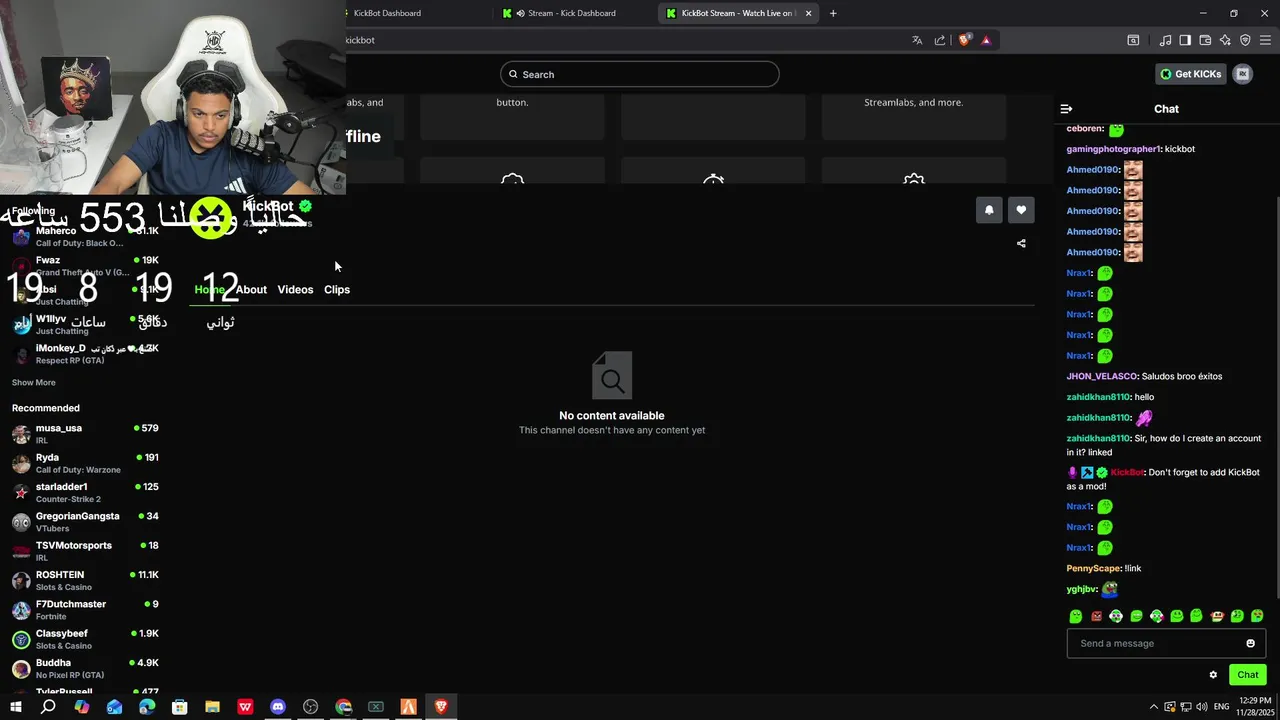
Task: Insert the red angry emote quick pick
Action: point(1096,616)
